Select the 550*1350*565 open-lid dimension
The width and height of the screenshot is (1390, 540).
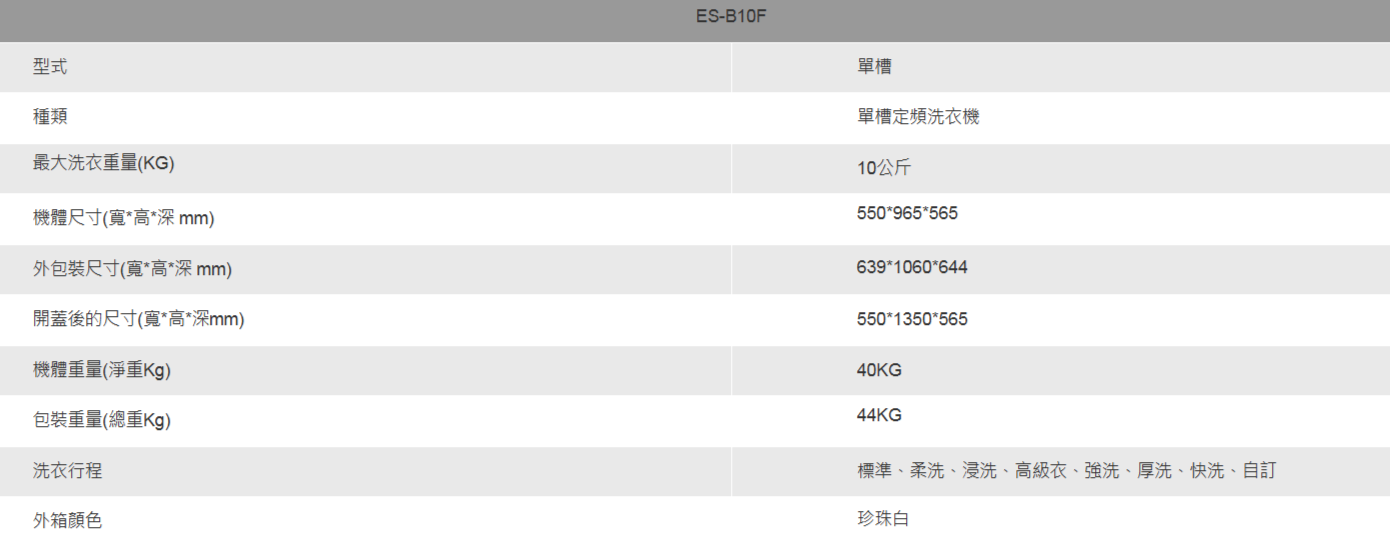pos(912,319)
